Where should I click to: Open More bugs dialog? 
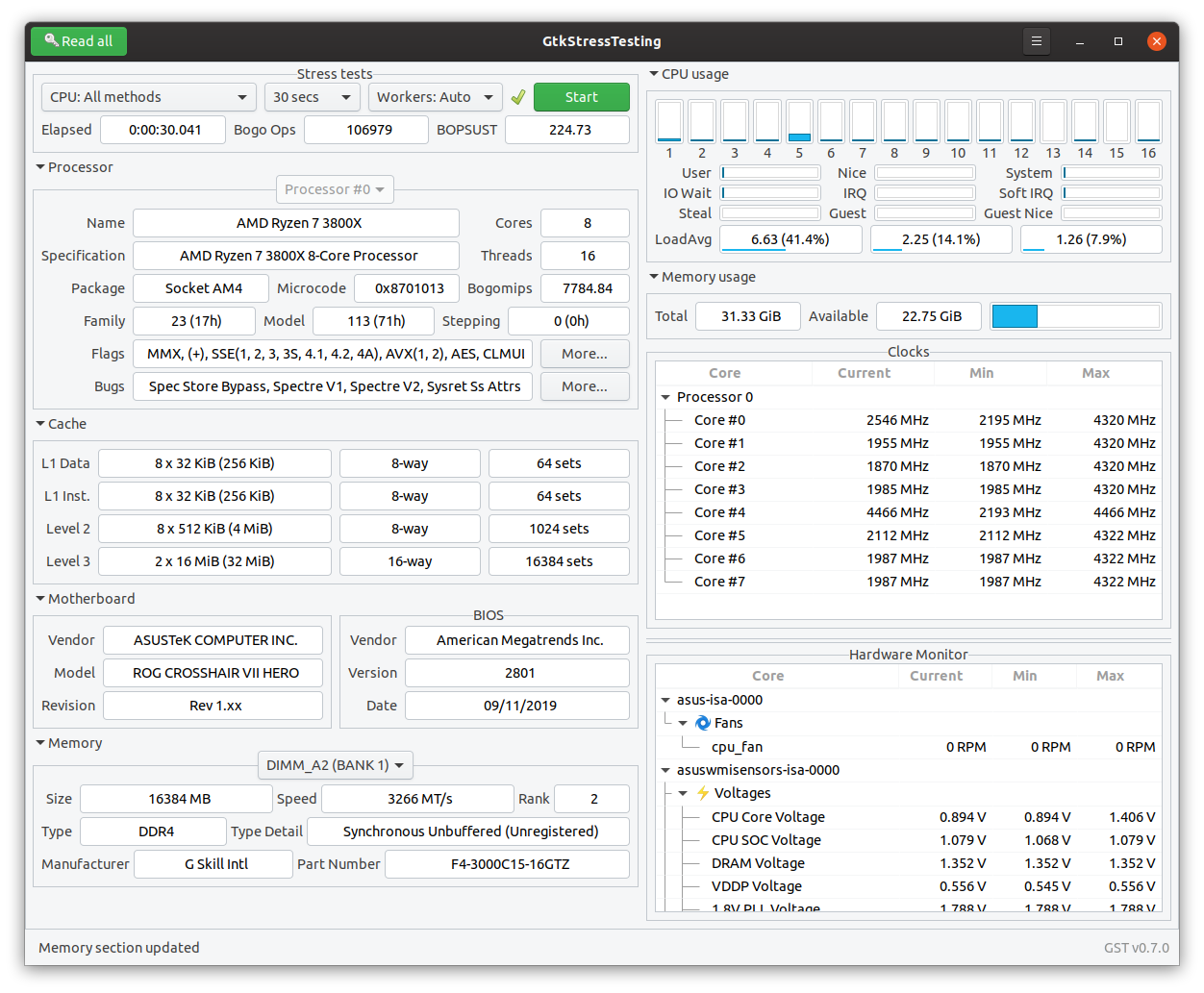pos(585,386)
